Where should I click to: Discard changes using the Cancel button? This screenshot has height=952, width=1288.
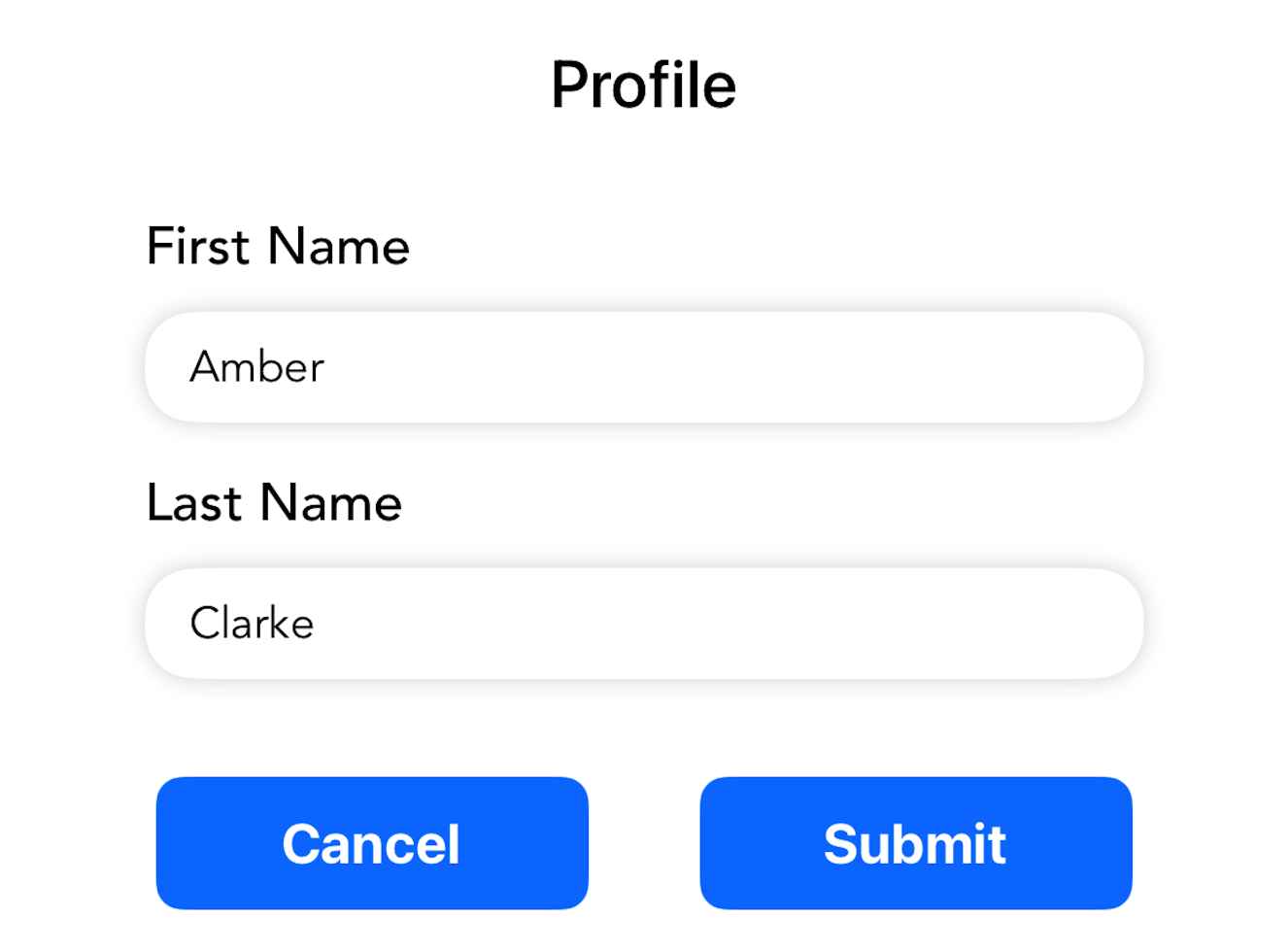(372, 843)
